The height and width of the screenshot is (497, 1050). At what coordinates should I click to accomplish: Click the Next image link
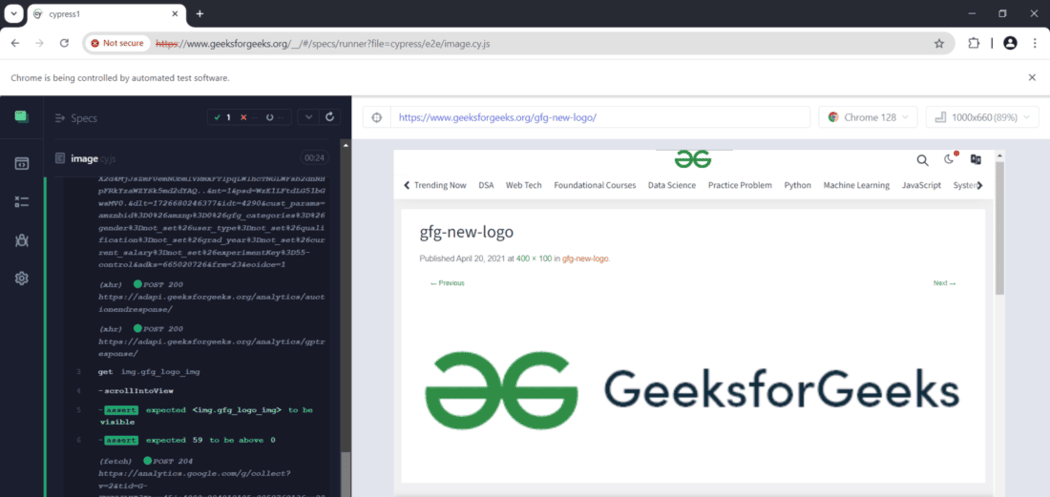tap(944, 283)
